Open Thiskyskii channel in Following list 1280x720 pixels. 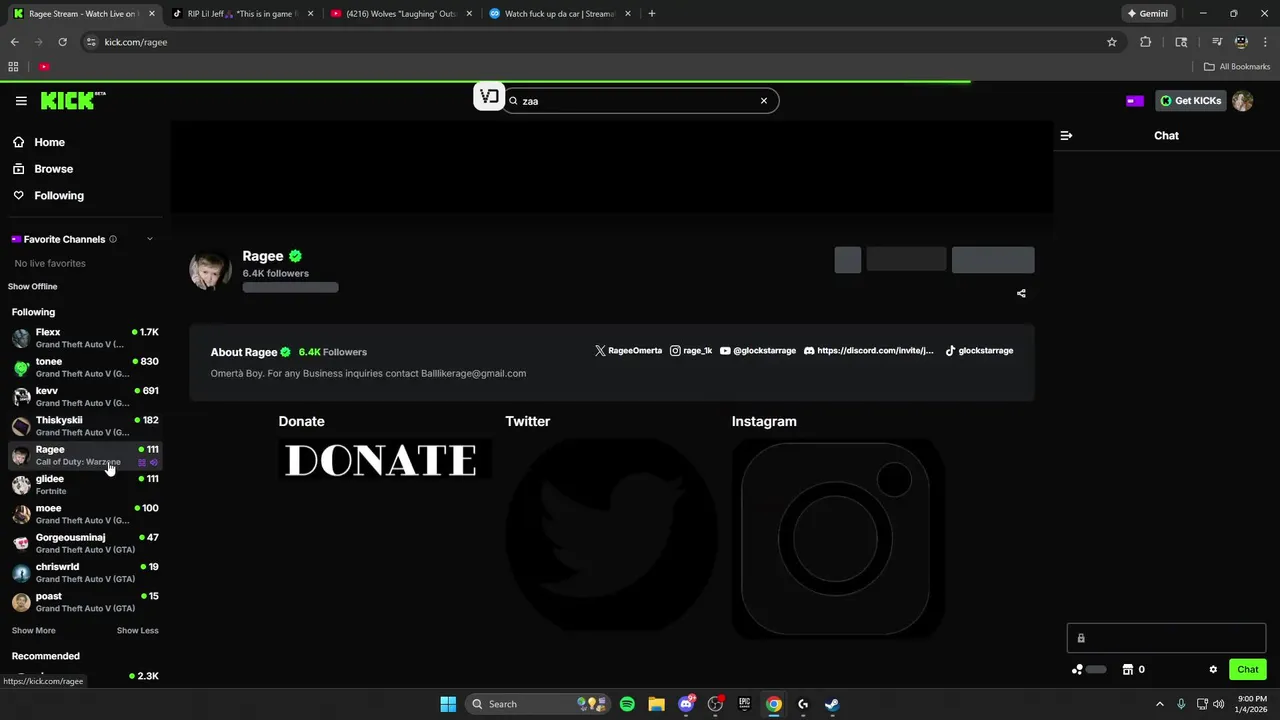pyautogui.click(x=84, y=426)
